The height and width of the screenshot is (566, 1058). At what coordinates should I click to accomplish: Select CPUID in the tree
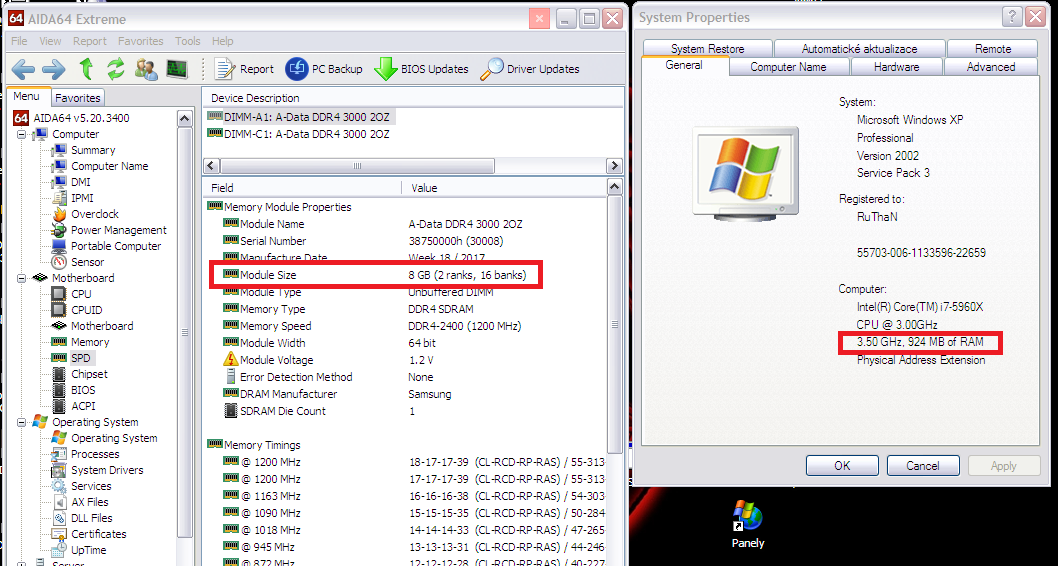click(x=86, y=310)
